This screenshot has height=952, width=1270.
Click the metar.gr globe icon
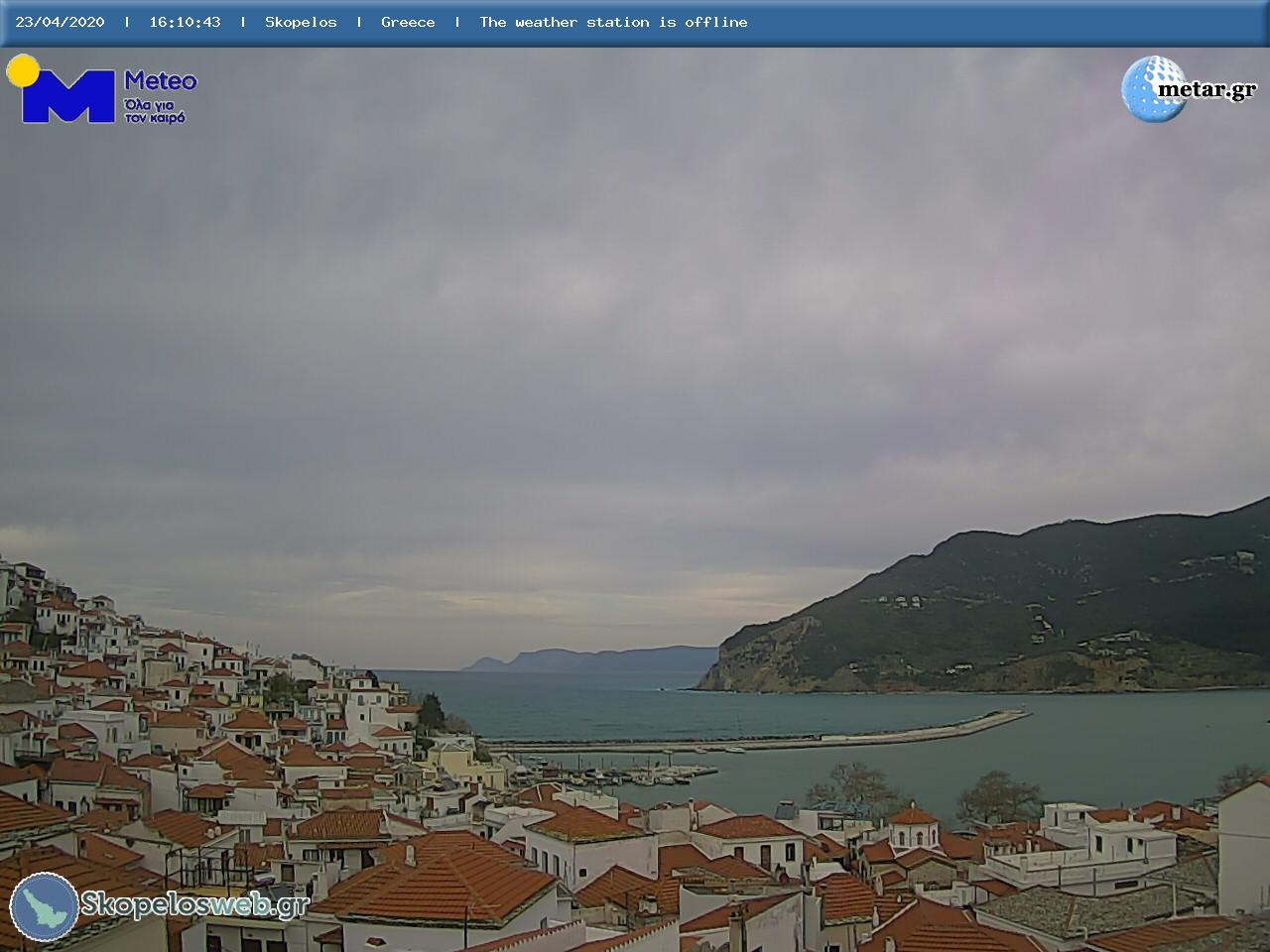(1153, 89)
